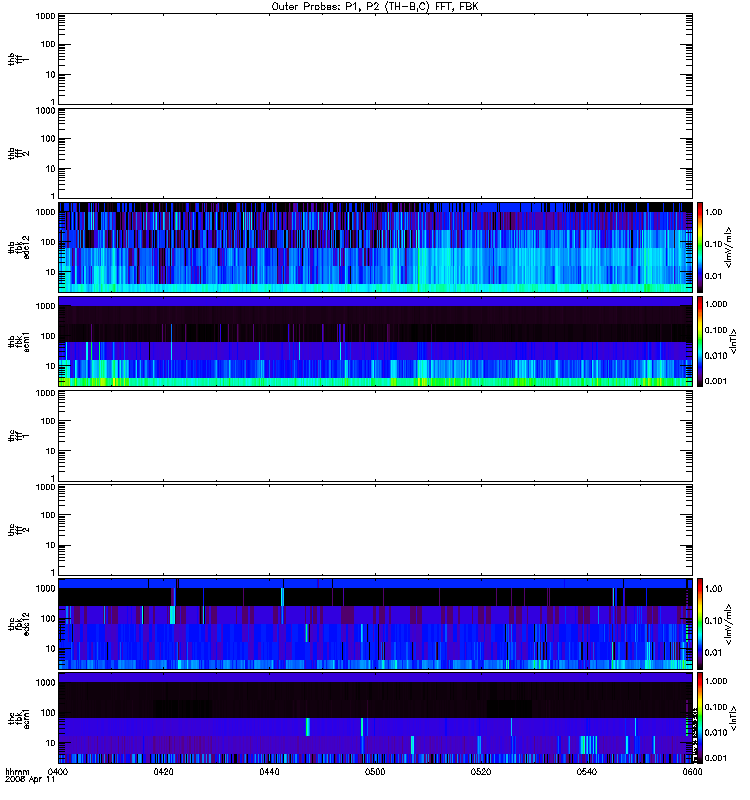Select the '0540' time axis label
Screen dimensions: 750x800
point(587,771)
